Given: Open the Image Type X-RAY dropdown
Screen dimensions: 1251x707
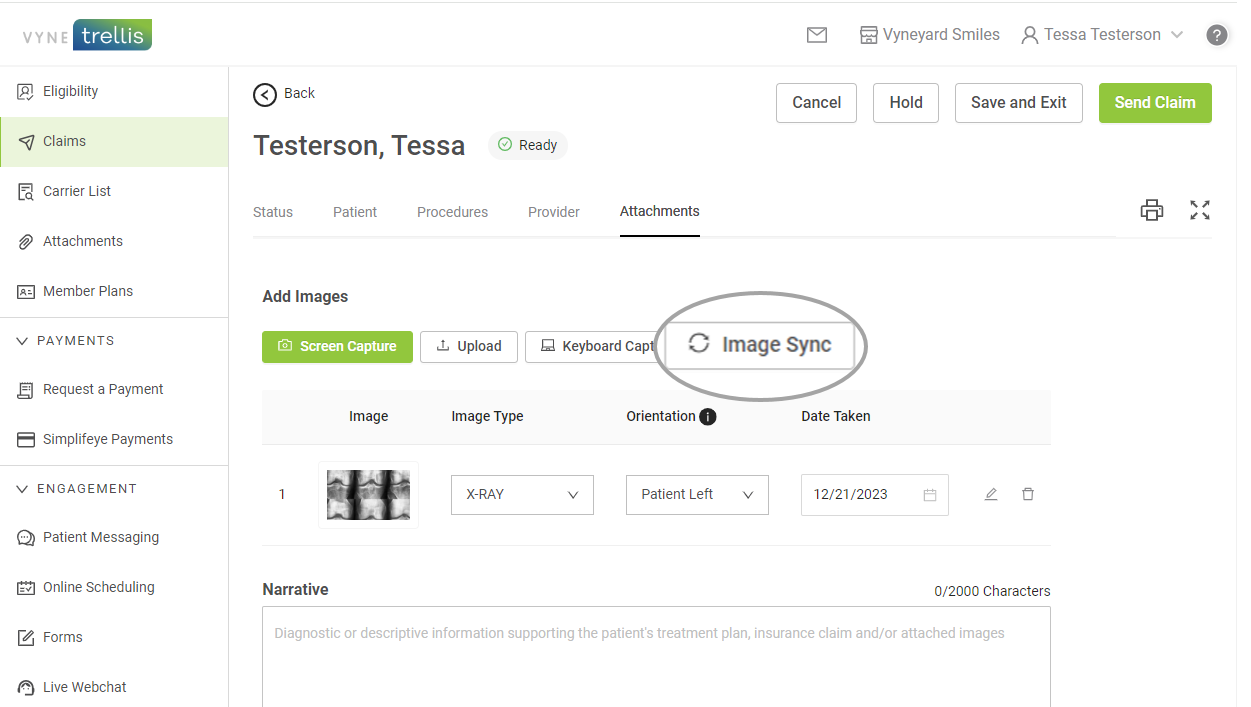Looking at the screenshot, I should pos(522,495).
